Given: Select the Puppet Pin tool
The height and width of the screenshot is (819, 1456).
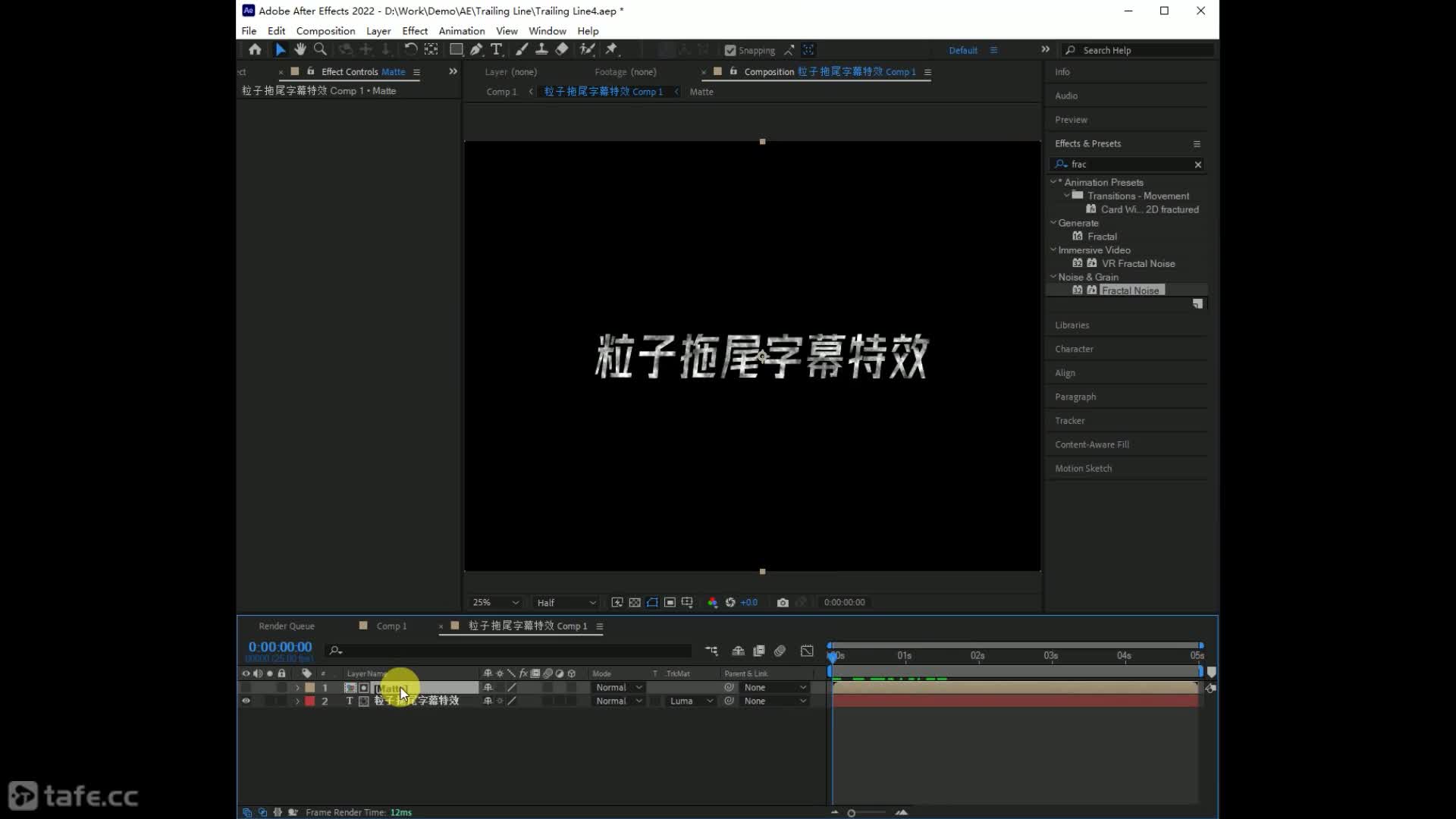Looking at the screenshot, I should point(611,49).
